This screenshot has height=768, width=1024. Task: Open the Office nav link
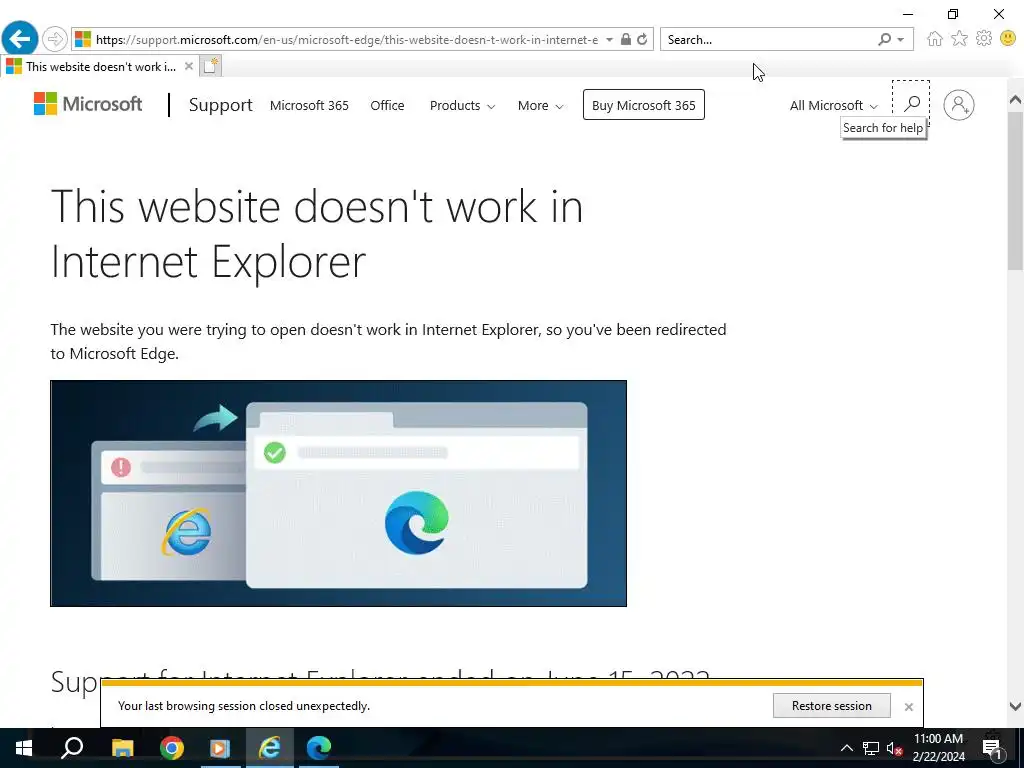point(387,105)
